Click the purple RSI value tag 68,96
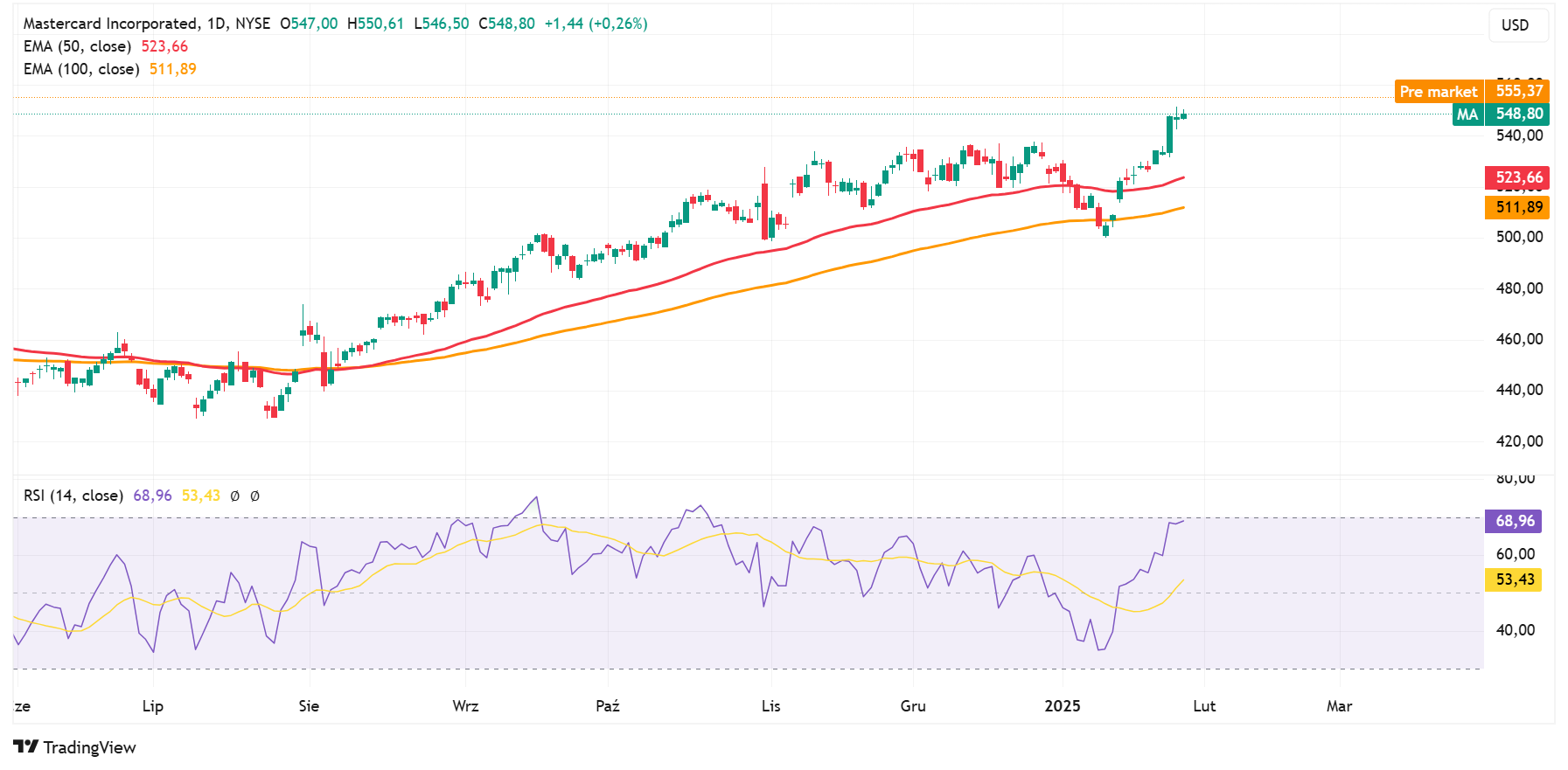Image resolution: width=1568 pixels, height=770 pixels. [1514, 521]
